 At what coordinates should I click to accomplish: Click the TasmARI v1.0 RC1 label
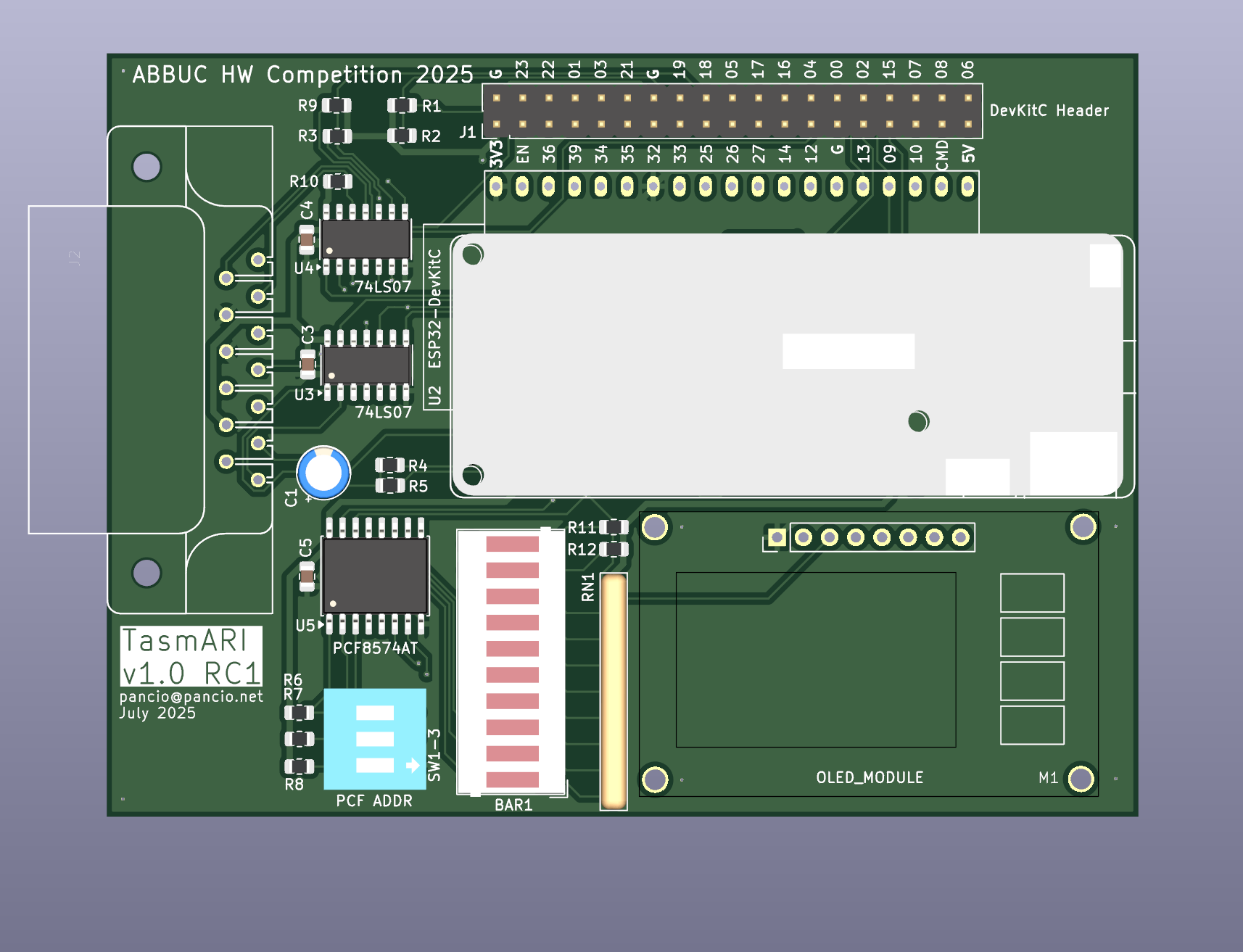pos(191,657)
